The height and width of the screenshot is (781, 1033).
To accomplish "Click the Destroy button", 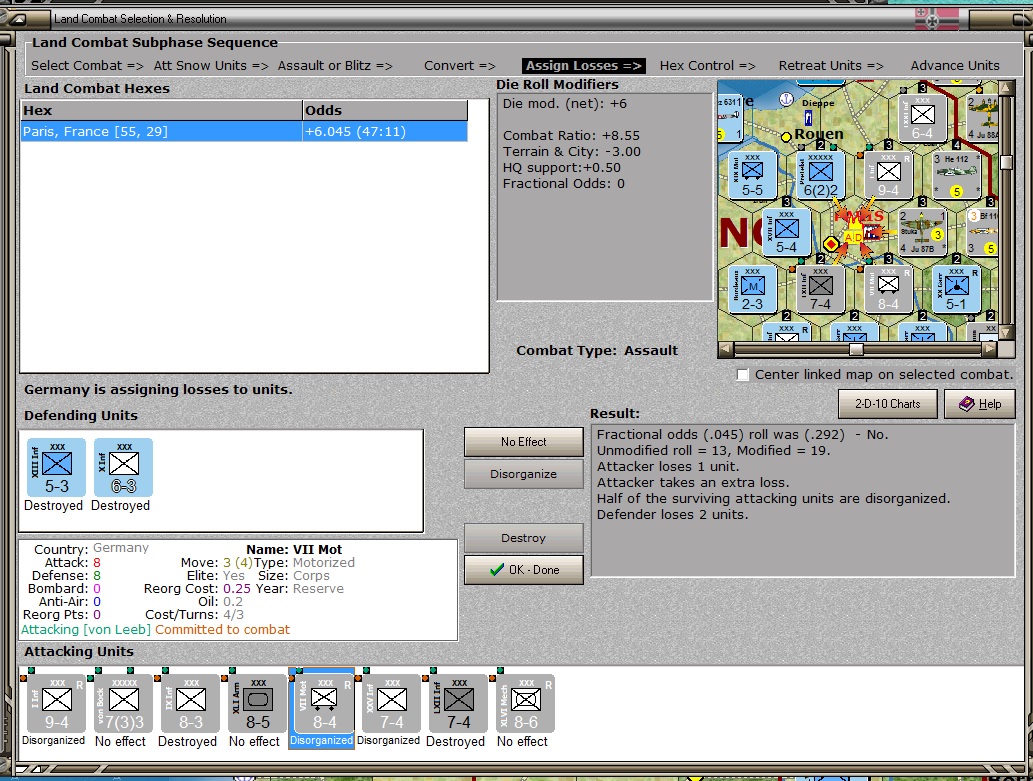I will pyautogui.click(x=524, y=538).
